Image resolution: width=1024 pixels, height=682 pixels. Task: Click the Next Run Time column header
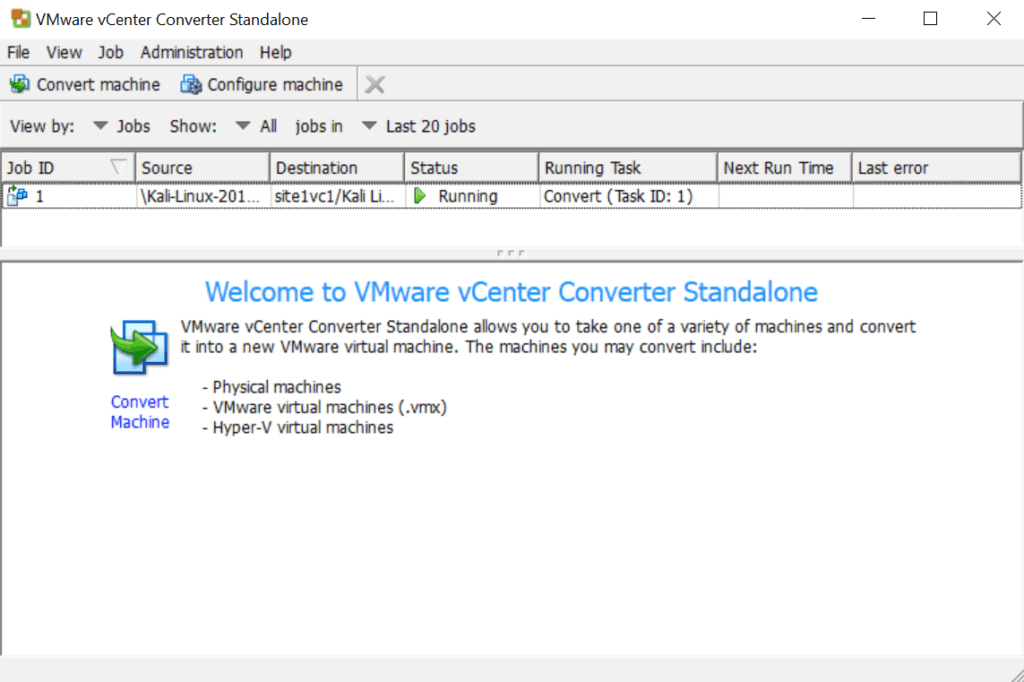point(785,167)
